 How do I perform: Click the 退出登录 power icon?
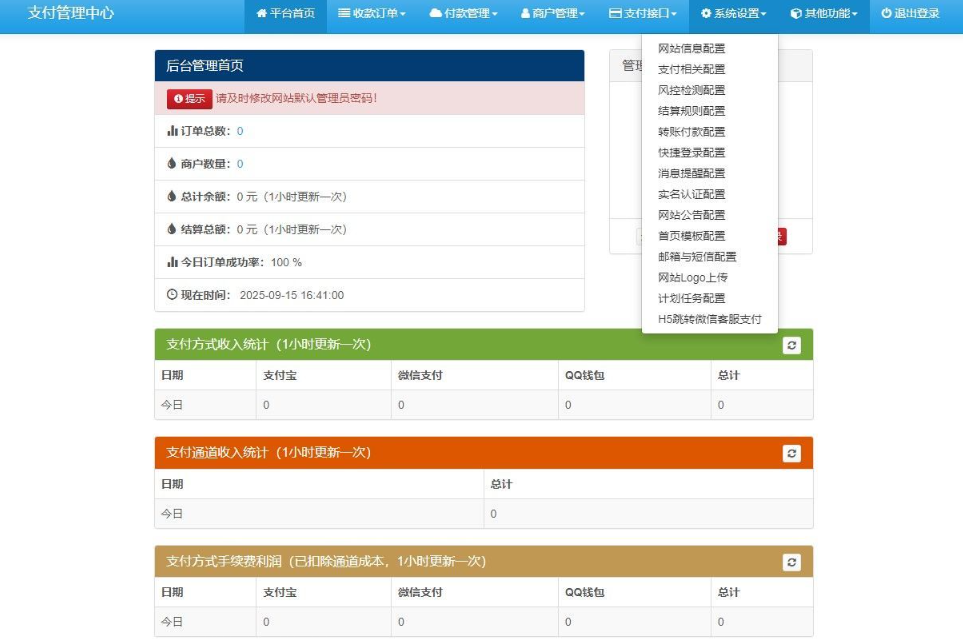pos(886,14)
